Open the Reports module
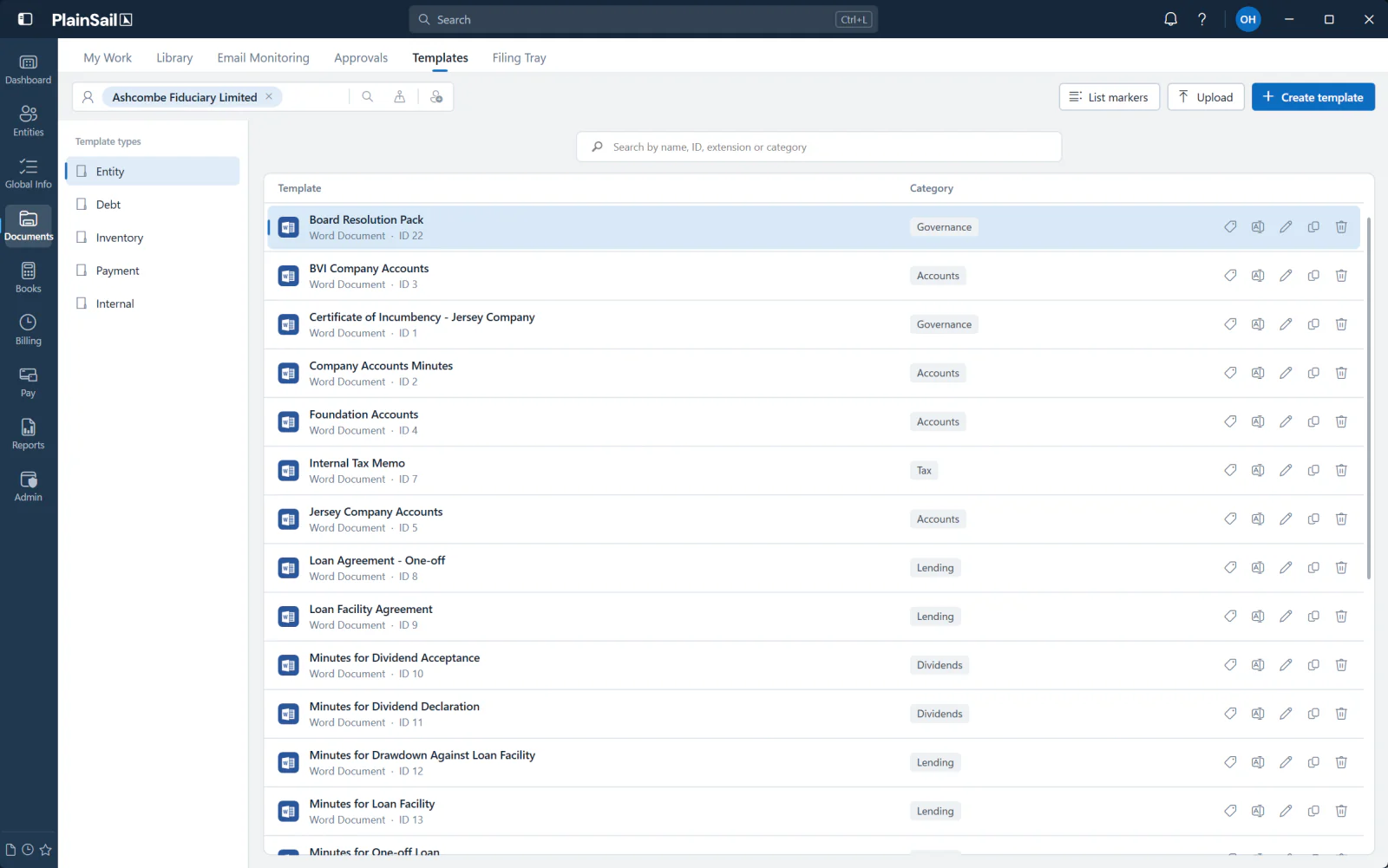This screenshot has height=868, width=1388. click(x=29, y=434)
